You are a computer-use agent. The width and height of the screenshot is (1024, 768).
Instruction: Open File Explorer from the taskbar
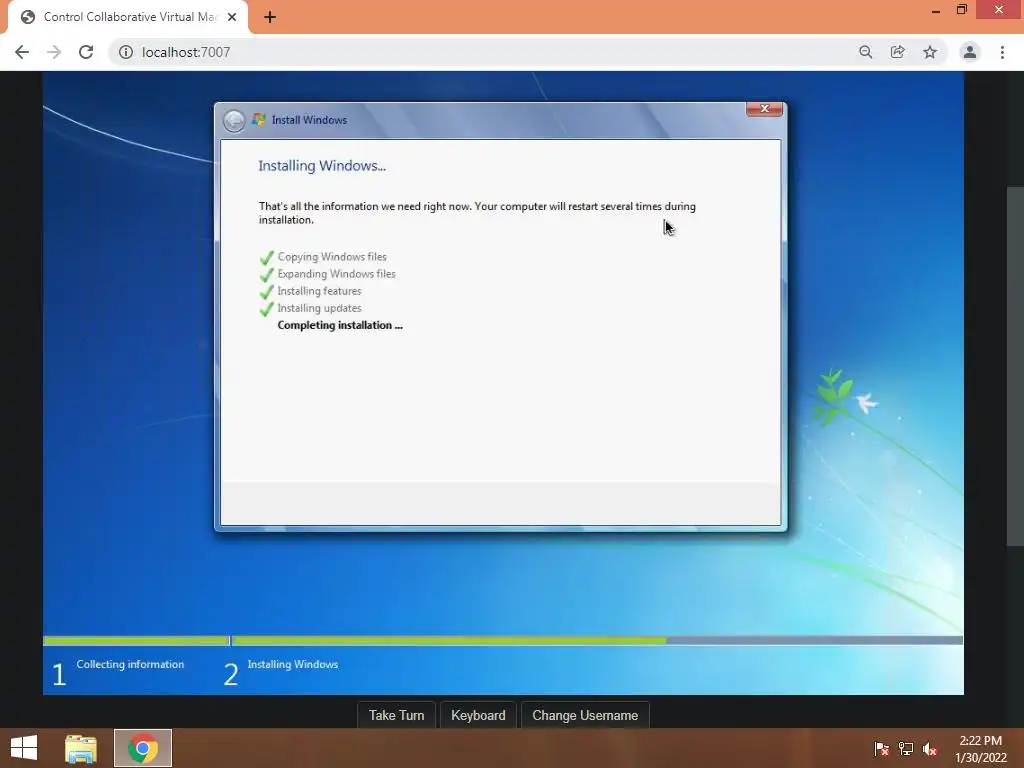point(81,748)
